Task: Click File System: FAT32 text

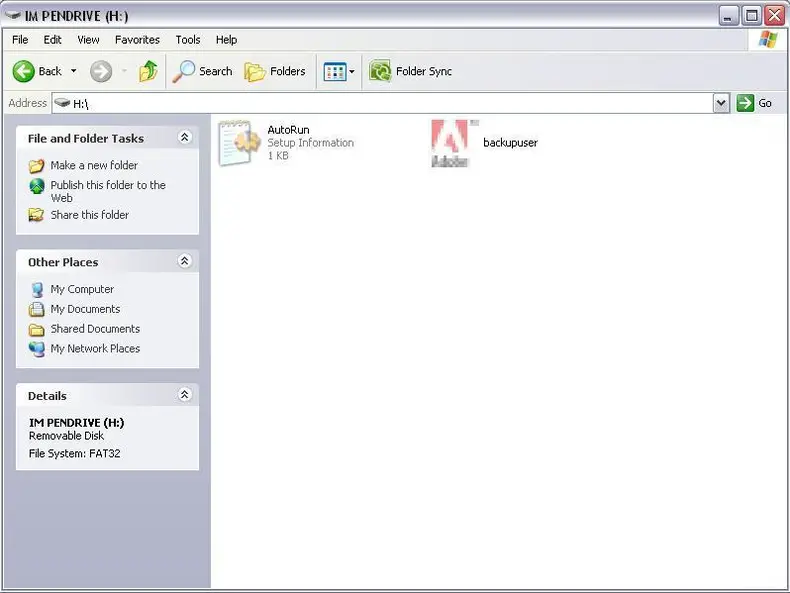Action: pos(75,453)
